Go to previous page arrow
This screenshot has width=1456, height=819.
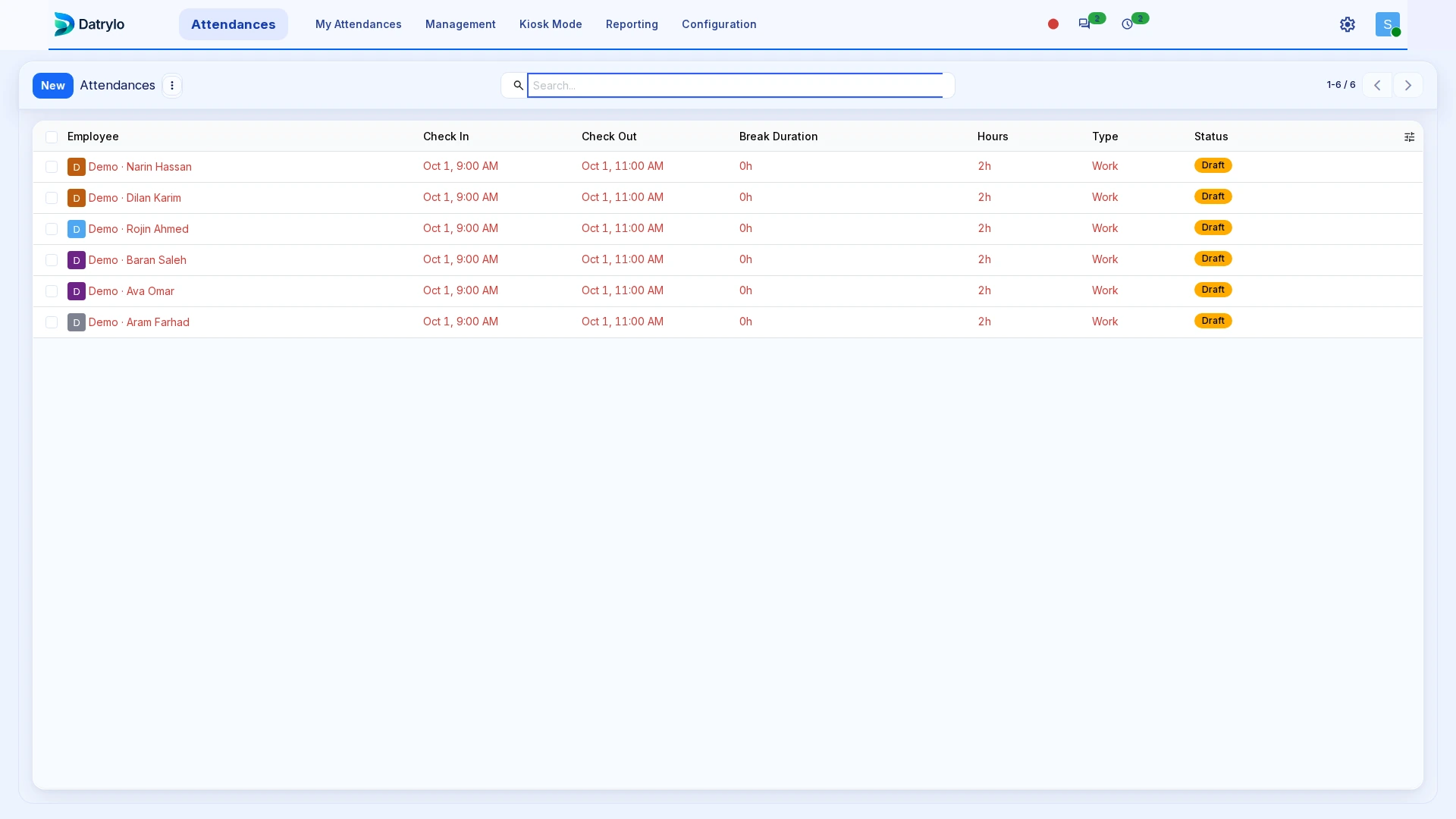1377,86
